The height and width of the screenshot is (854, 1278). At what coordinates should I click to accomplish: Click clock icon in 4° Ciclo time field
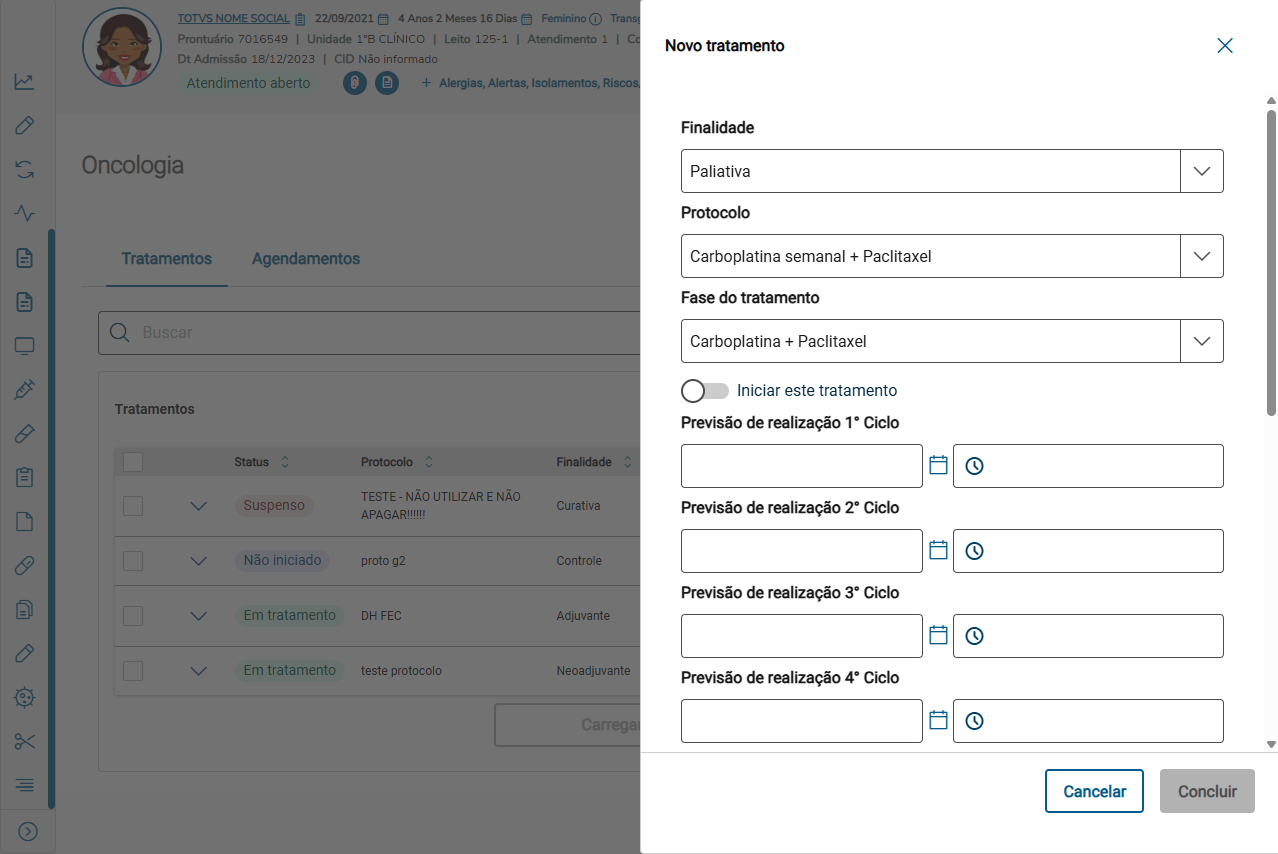pos(974,721)
